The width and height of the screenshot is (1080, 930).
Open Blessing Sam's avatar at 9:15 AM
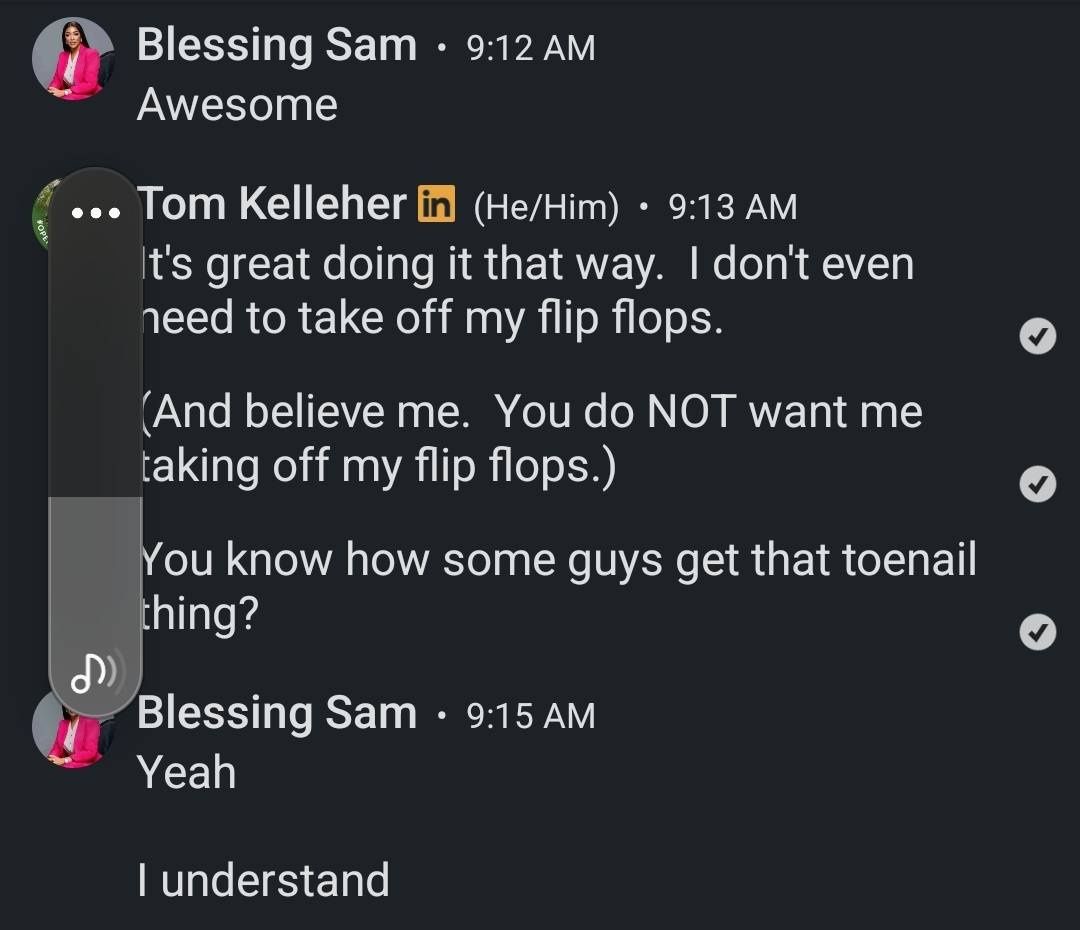[x=68, y=730]
